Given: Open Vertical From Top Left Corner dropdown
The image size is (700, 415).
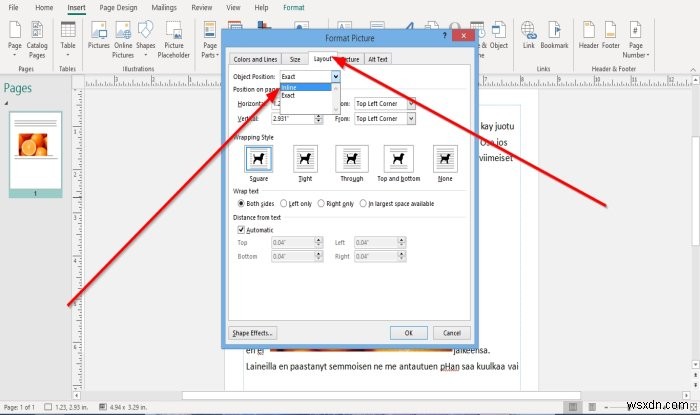Looking at the screenshot, I should (x=411, y=119).
